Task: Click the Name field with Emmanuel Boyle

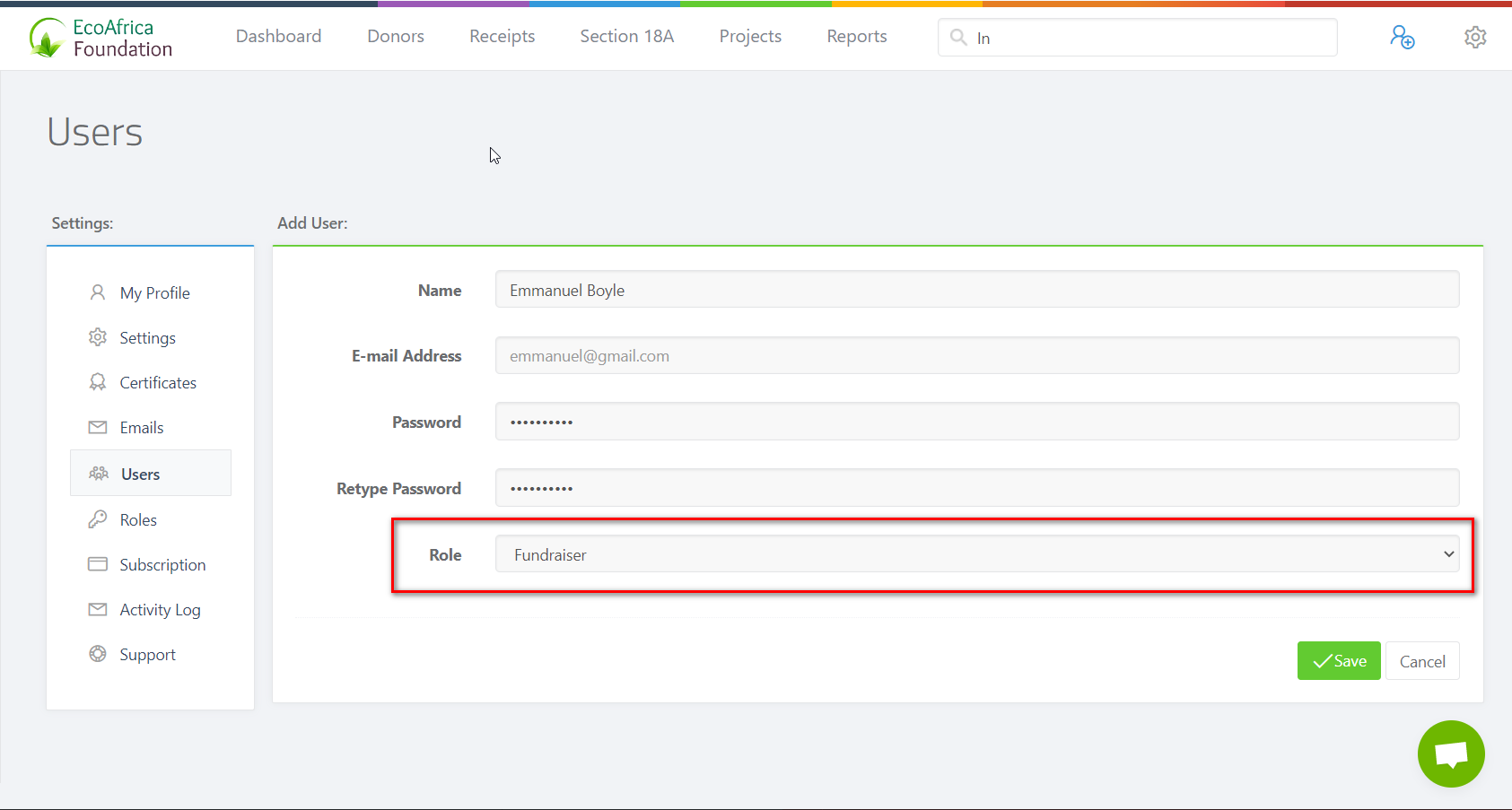Action: 976,290
